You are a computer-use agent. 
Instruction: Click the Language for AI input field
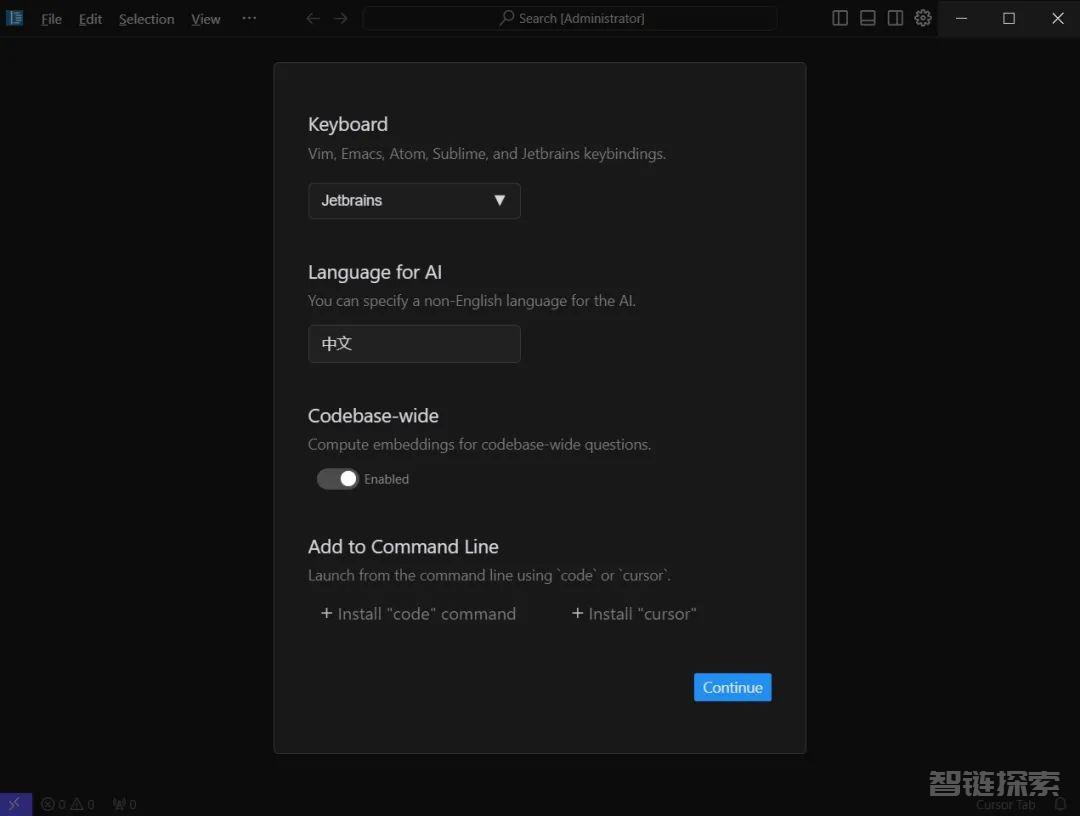coord(414,344)
